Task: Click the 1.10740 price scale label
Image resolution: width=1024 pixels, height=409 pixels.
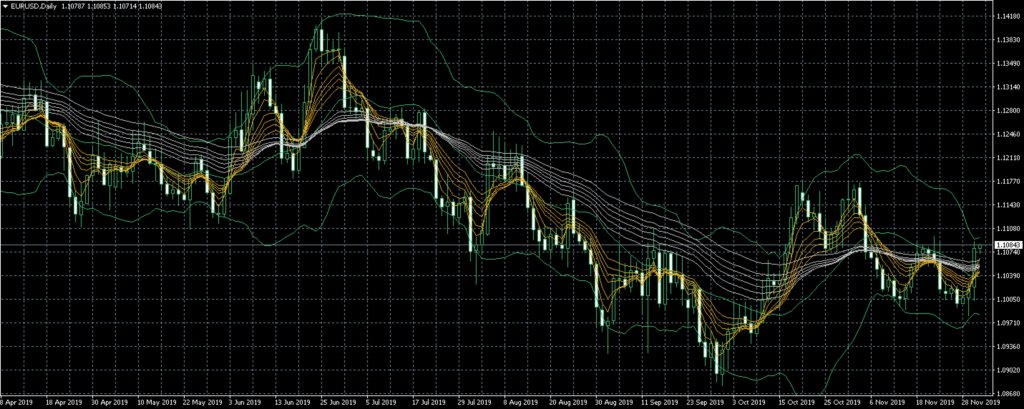Action: click(x=1009, y=252)
